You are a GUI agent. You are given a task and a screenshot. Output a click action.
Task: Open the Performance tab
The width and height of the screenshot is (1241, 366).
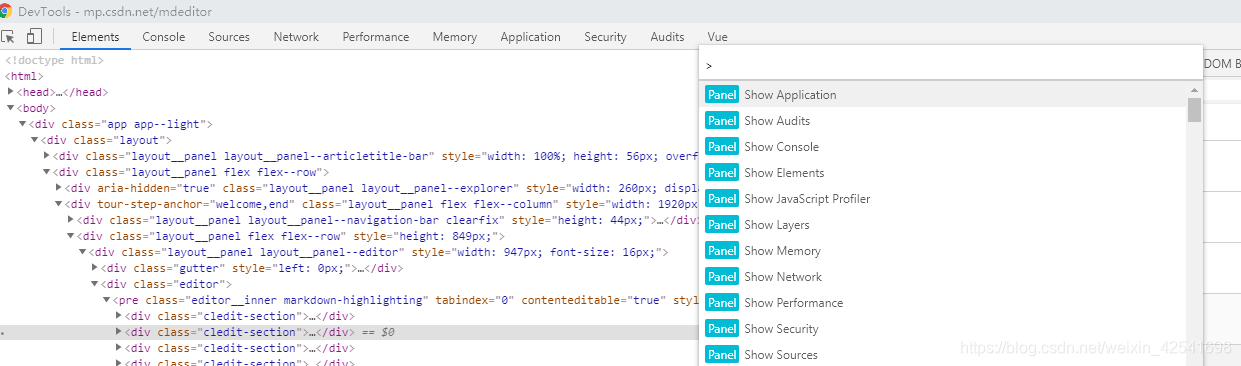(376, 37)
